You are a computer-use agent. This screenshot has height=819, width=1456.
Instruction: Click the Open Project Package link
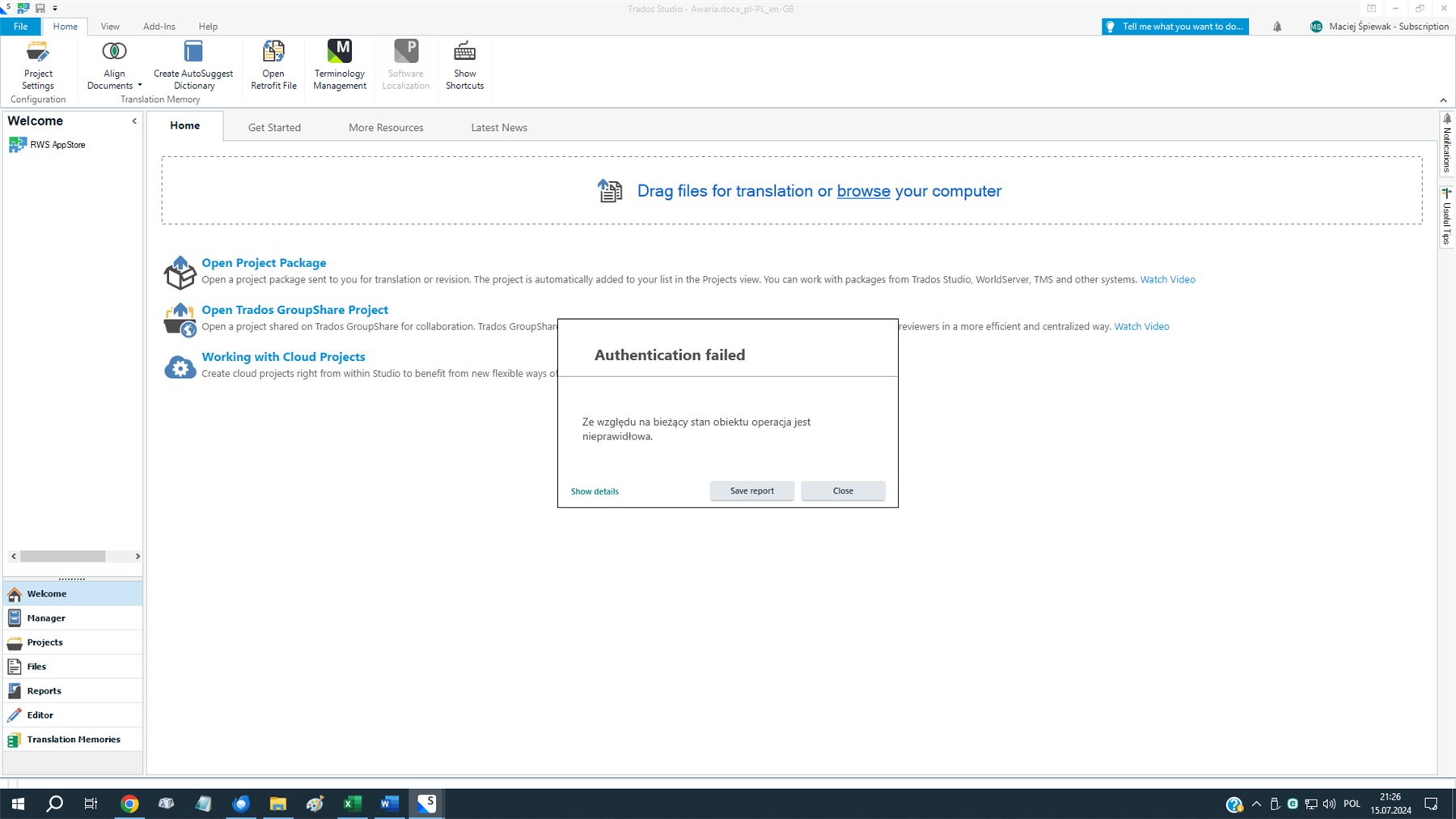(x=264, y=262)
